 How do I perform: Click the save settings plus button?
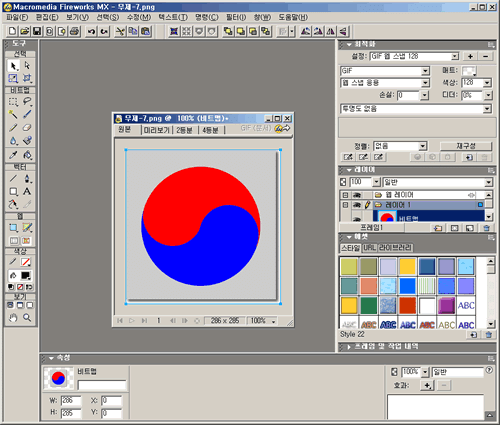click(470, 57)
